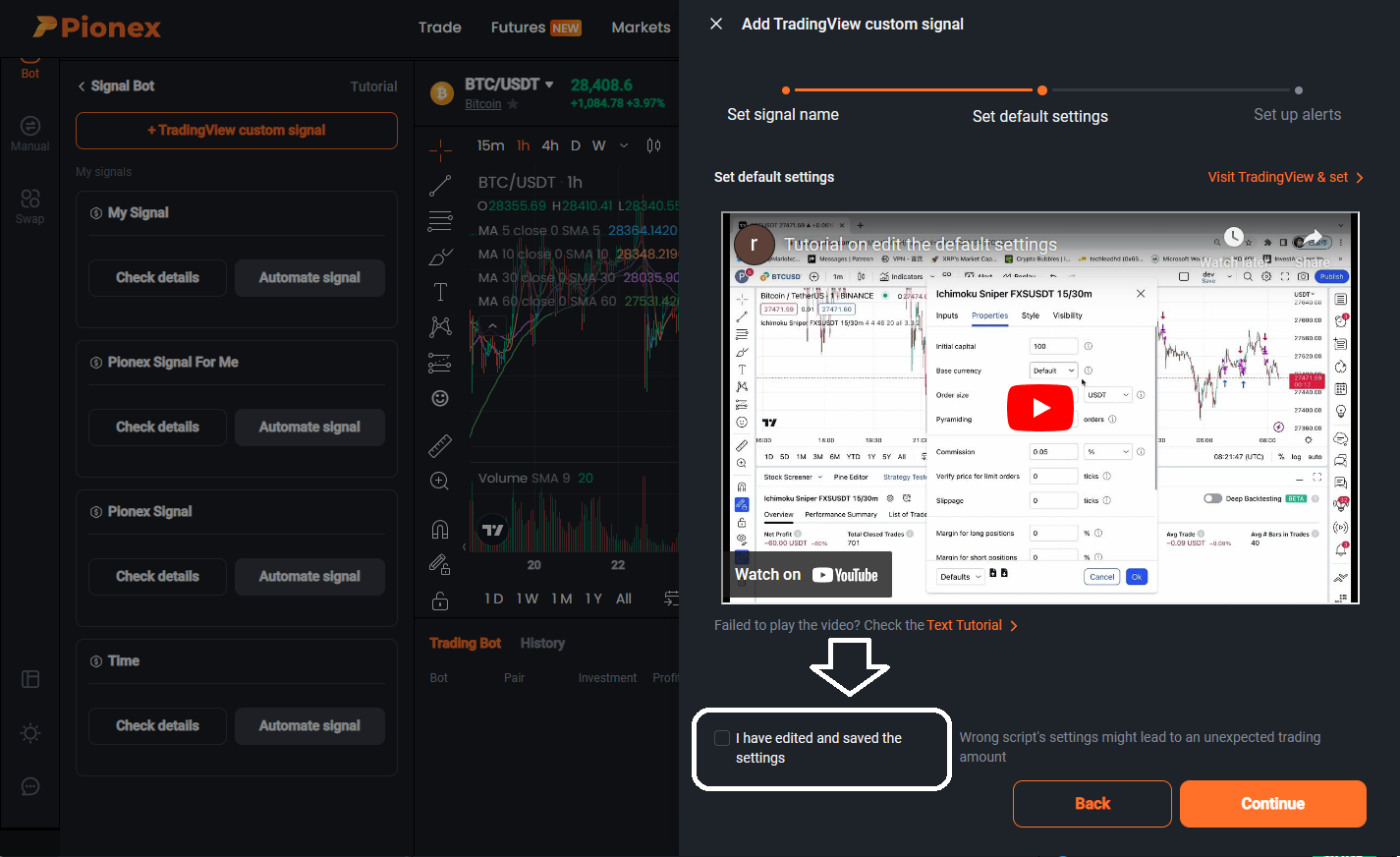
Task: Collapse the MA indicator legend arrow
Action: [493, 326]
